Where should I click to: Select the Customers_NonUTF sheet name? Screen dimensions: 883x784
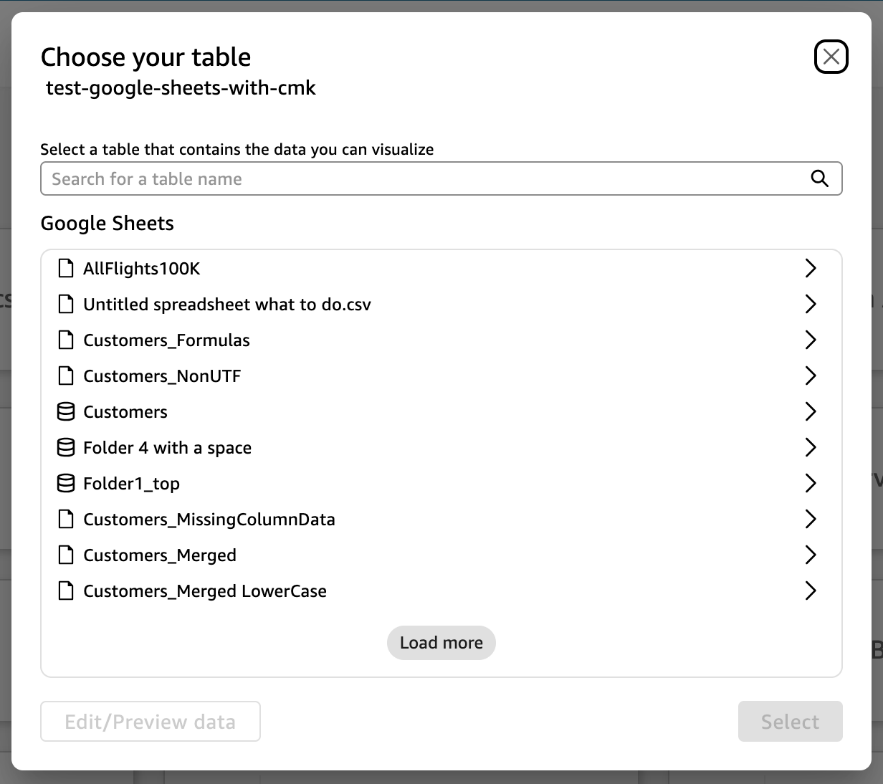[x=162, y=376]
